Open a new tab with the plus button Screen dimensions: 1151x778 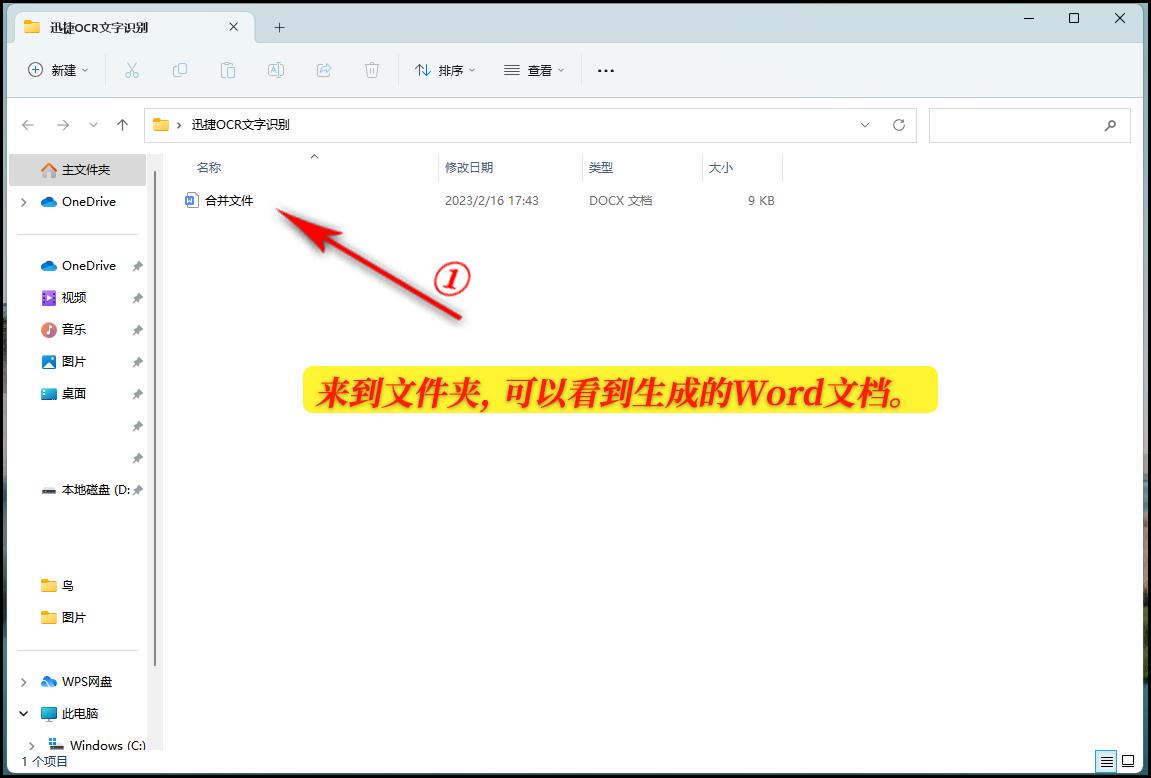277,28
